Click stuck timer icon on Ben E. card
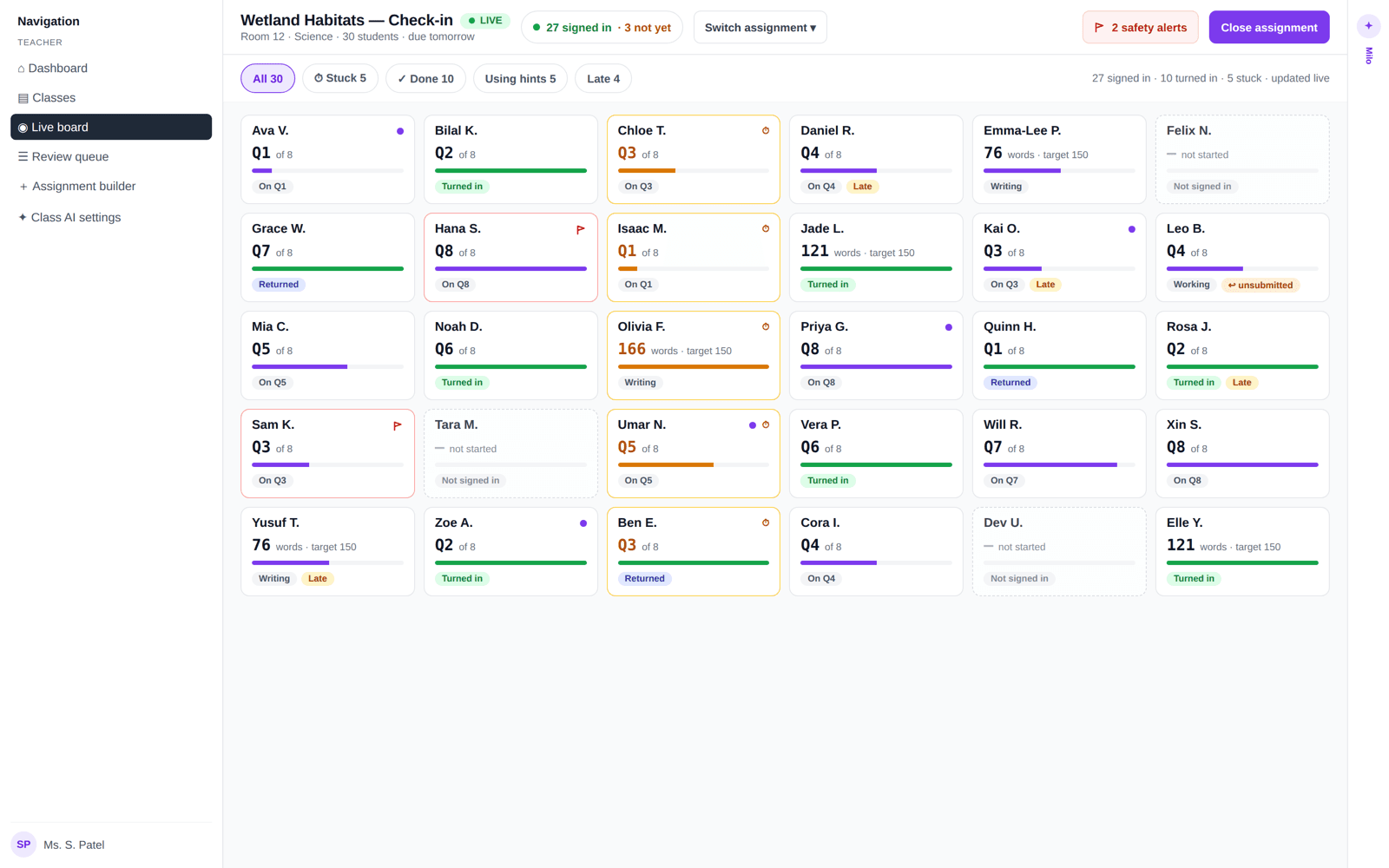1389x868 pixels. pos(766,523)
